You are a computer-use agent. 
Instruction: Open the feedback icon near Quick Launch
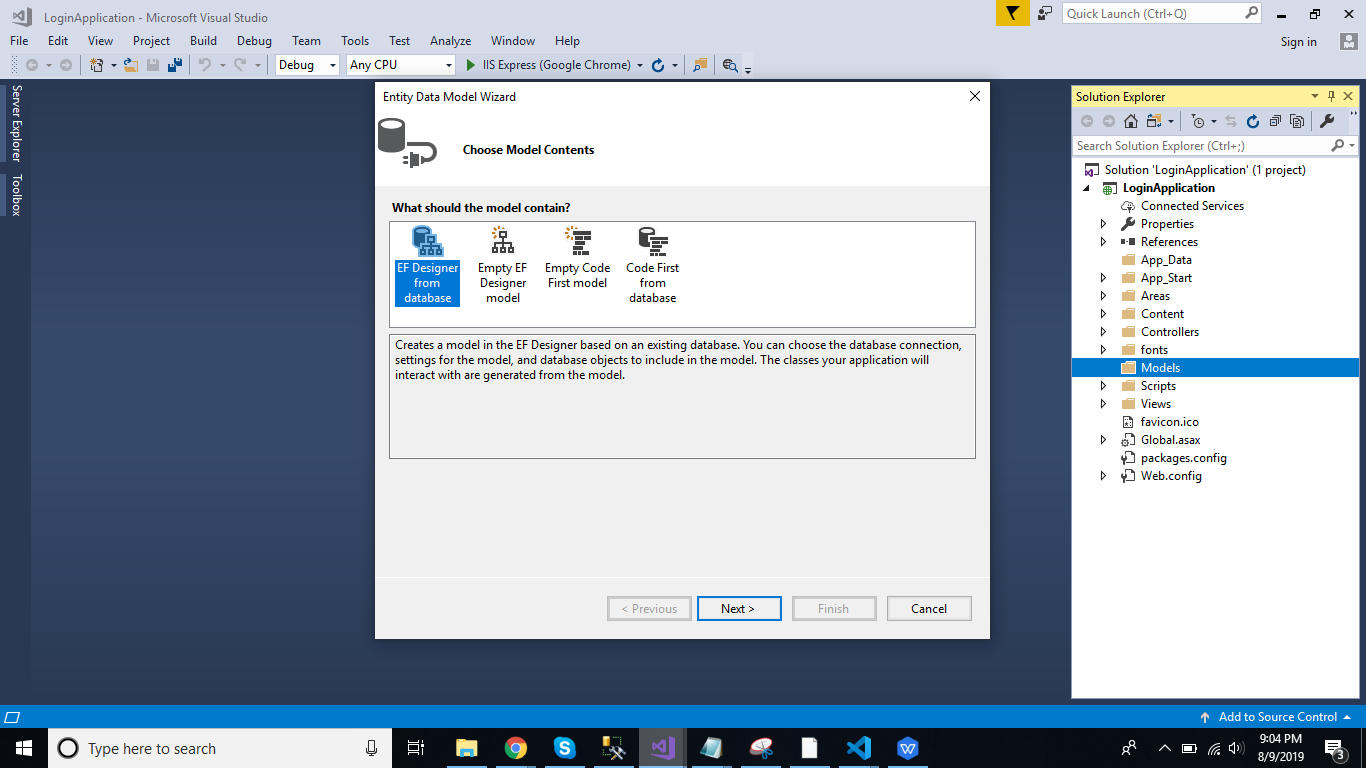(1045, 13)
